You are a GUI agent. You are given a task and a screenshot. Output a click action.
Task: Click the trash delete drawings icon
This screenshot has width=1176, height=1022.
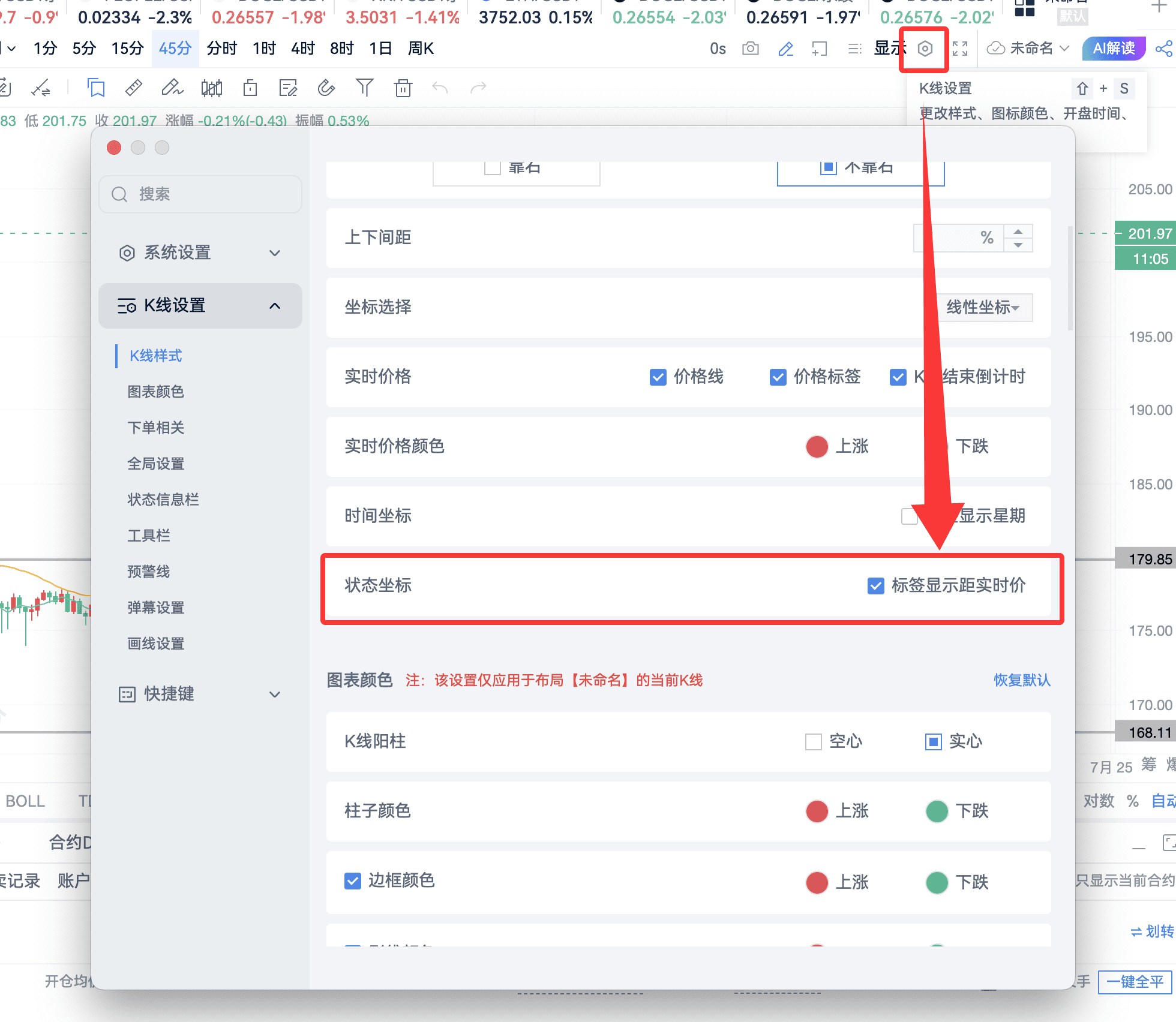[403, 88]
